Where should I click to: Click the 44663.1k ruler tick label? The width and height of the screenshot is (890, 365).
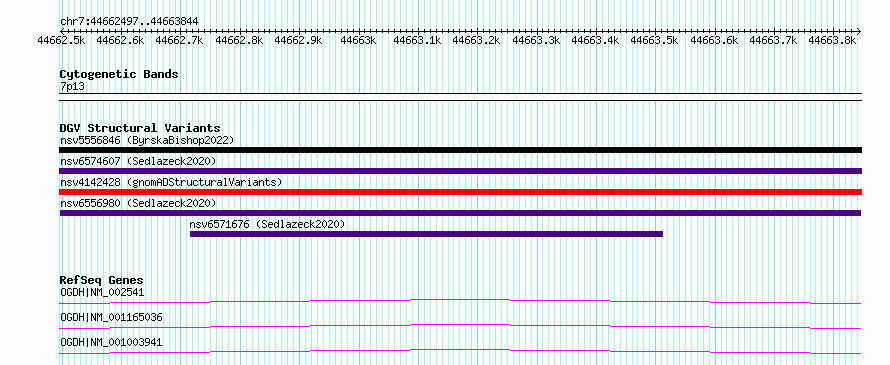pyautogui.click(x=418, y=40)
